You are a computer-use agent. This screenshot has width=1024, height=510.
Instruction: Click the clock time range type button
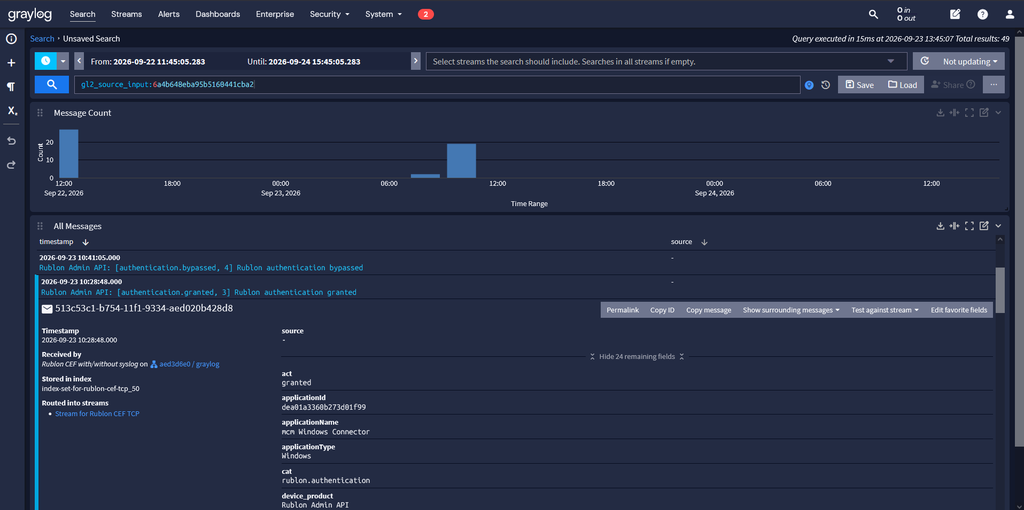point(46,61)
